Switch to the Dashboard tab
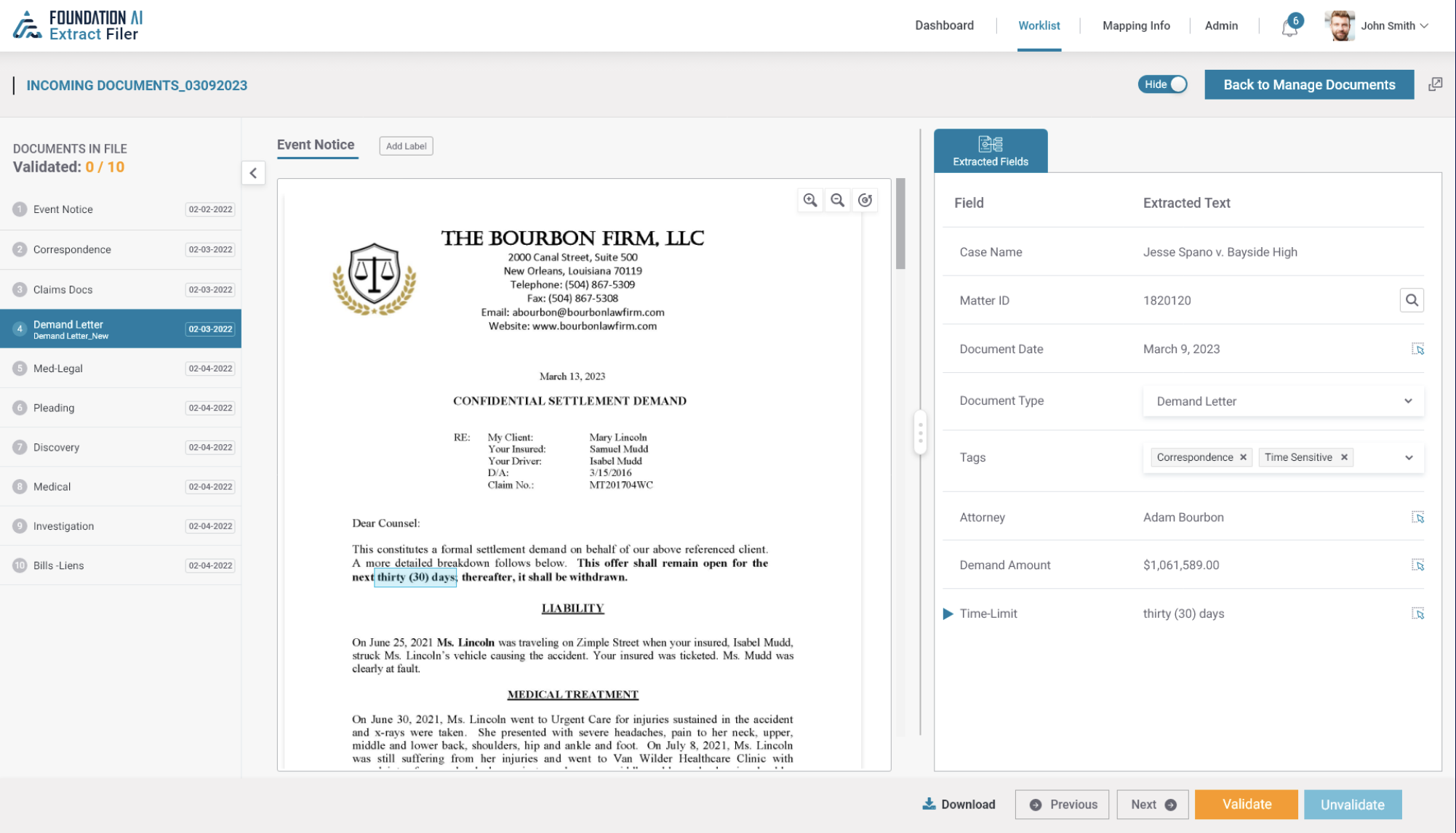The height and width of the screenshot is (833, 1456). (x=944, y=25)
